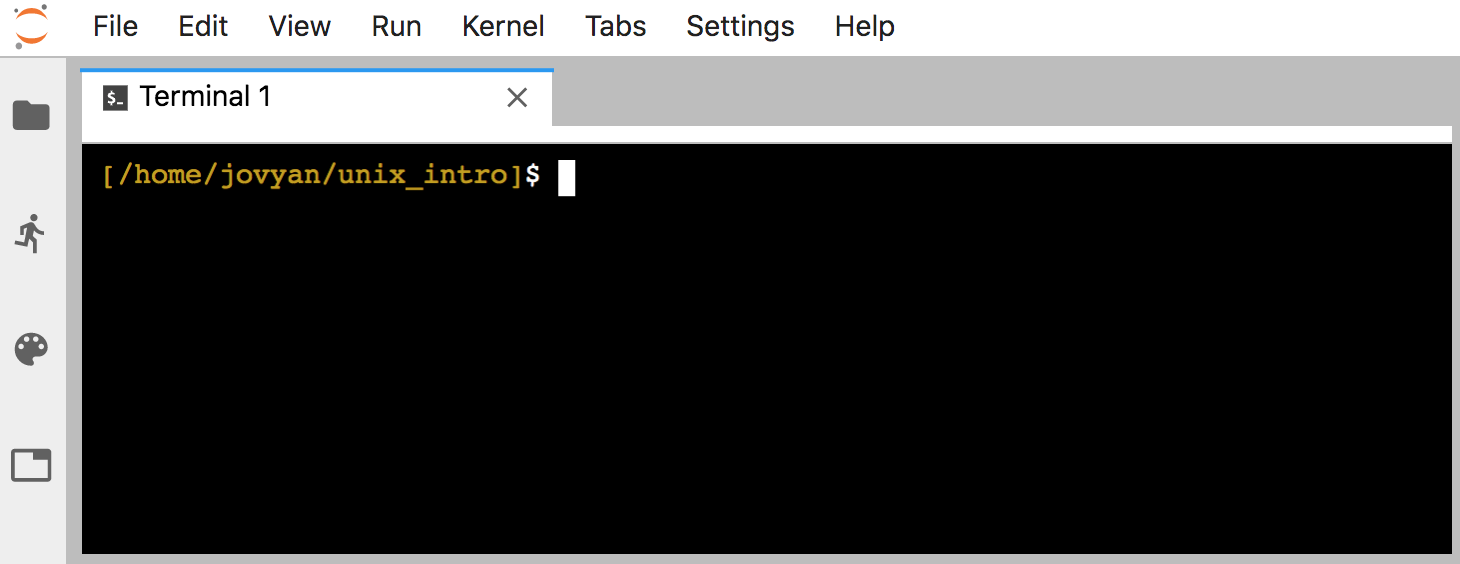Click the terminal icon in Terminal 1 tab
This screenshot has height=564, width=1460.
coord(116,98)
